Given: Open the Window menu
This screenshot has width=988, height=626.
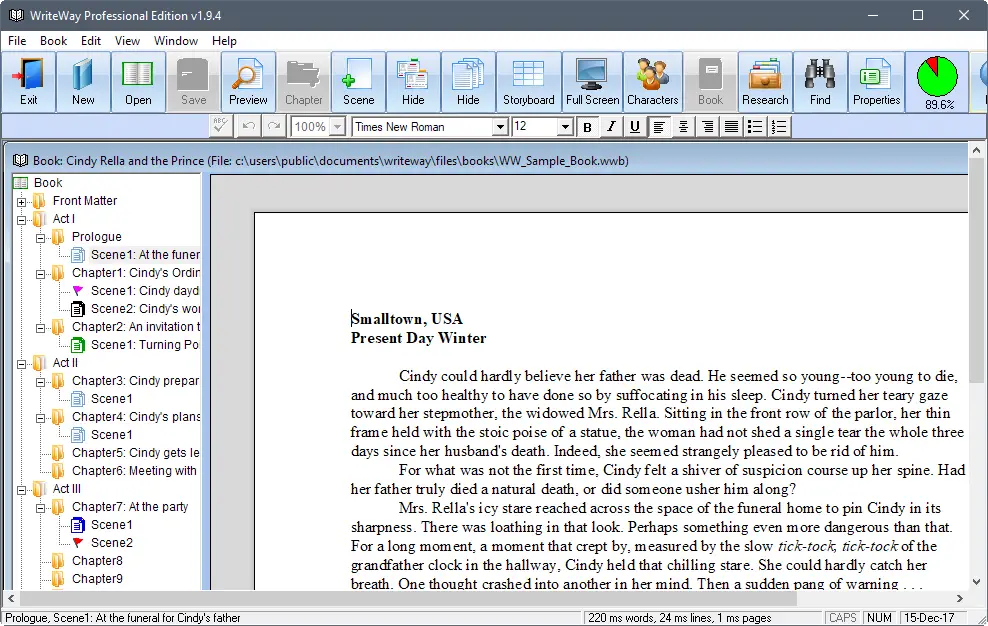Looking at the screenshot, I should (176, 41).
